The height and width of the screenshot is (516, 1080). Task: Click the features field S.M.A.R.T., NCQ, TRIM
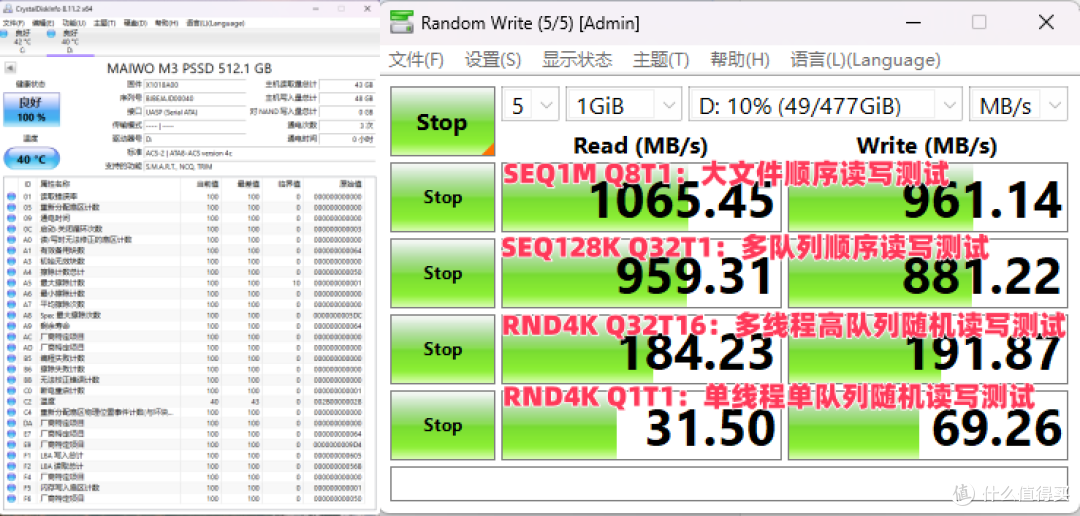coord(259,166)
